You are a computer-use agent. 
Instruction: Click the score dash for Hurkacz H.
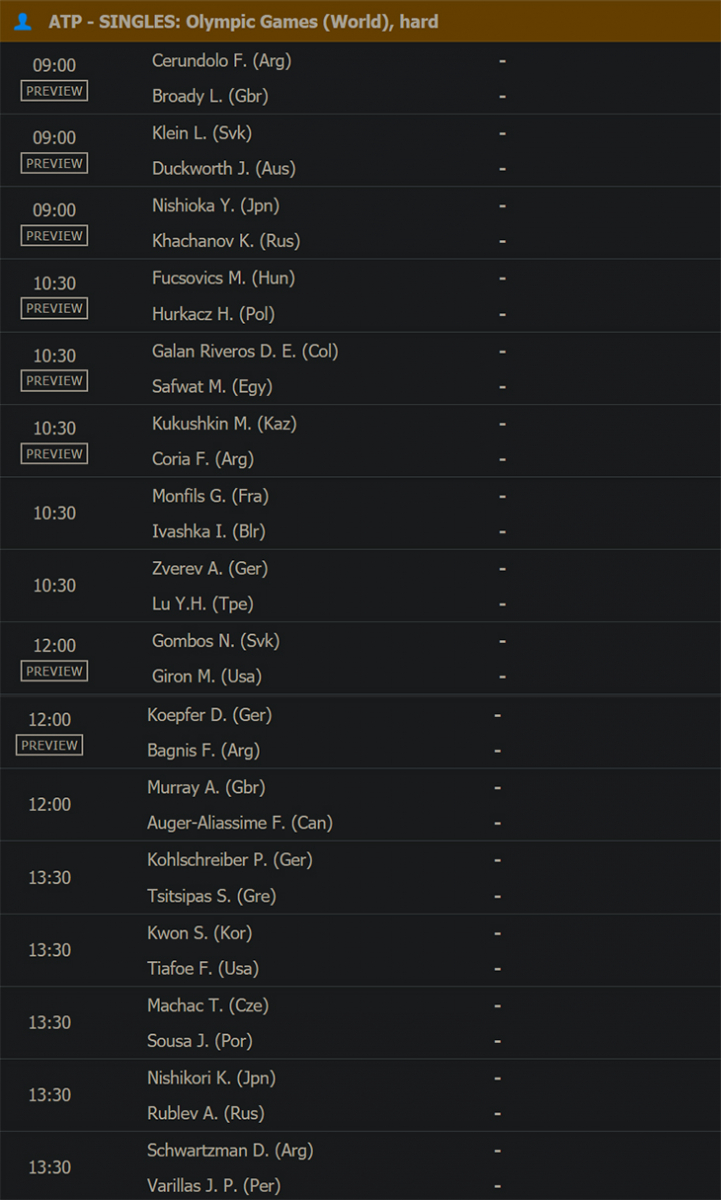(502, 314)
